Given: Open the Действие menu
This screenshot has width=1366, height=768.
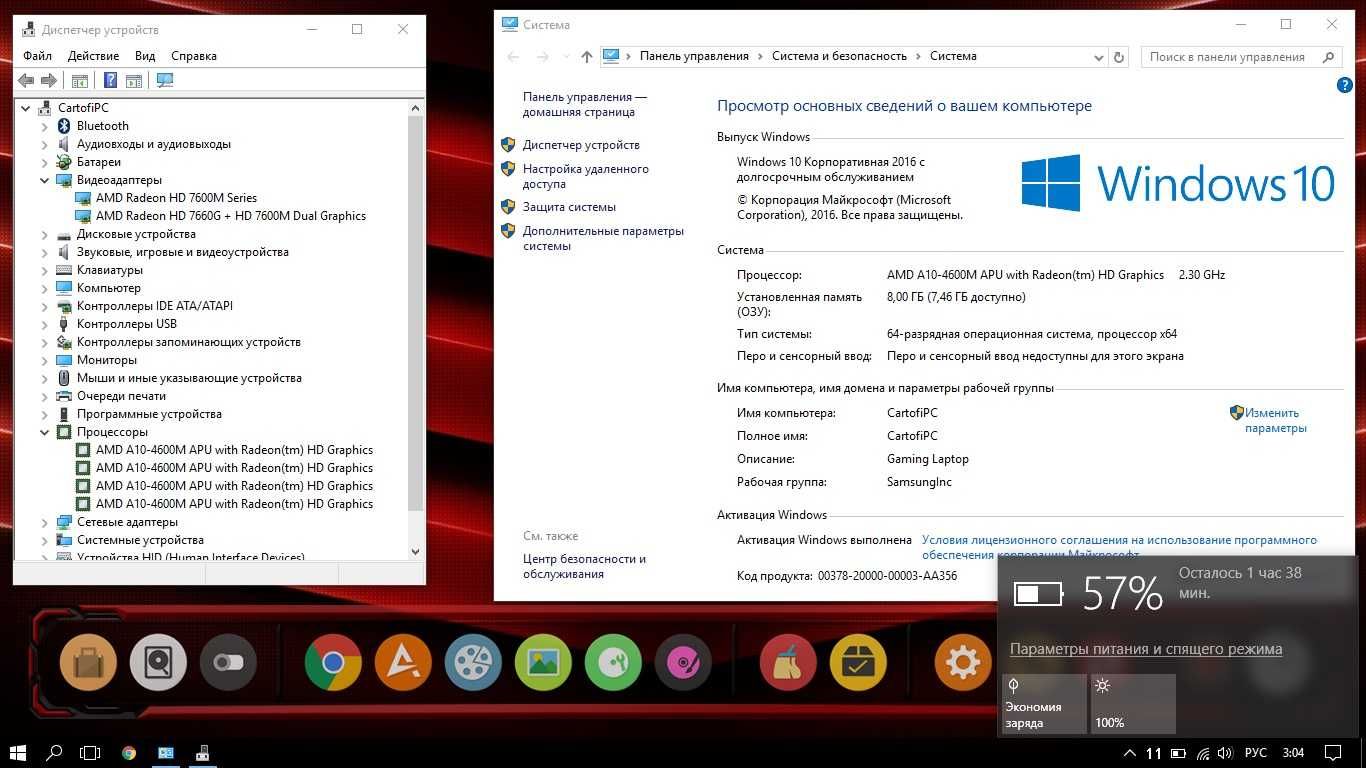Looking at the screenshot, I should (x=93, y=56).
